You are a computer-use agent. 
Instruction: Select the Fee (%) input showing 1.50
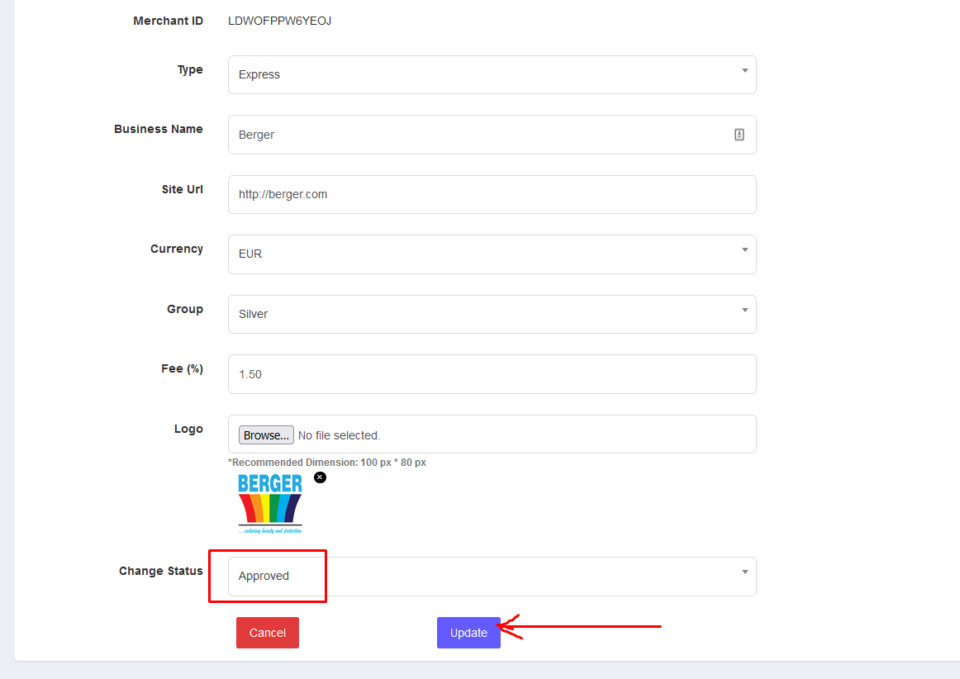coord(491,374)
